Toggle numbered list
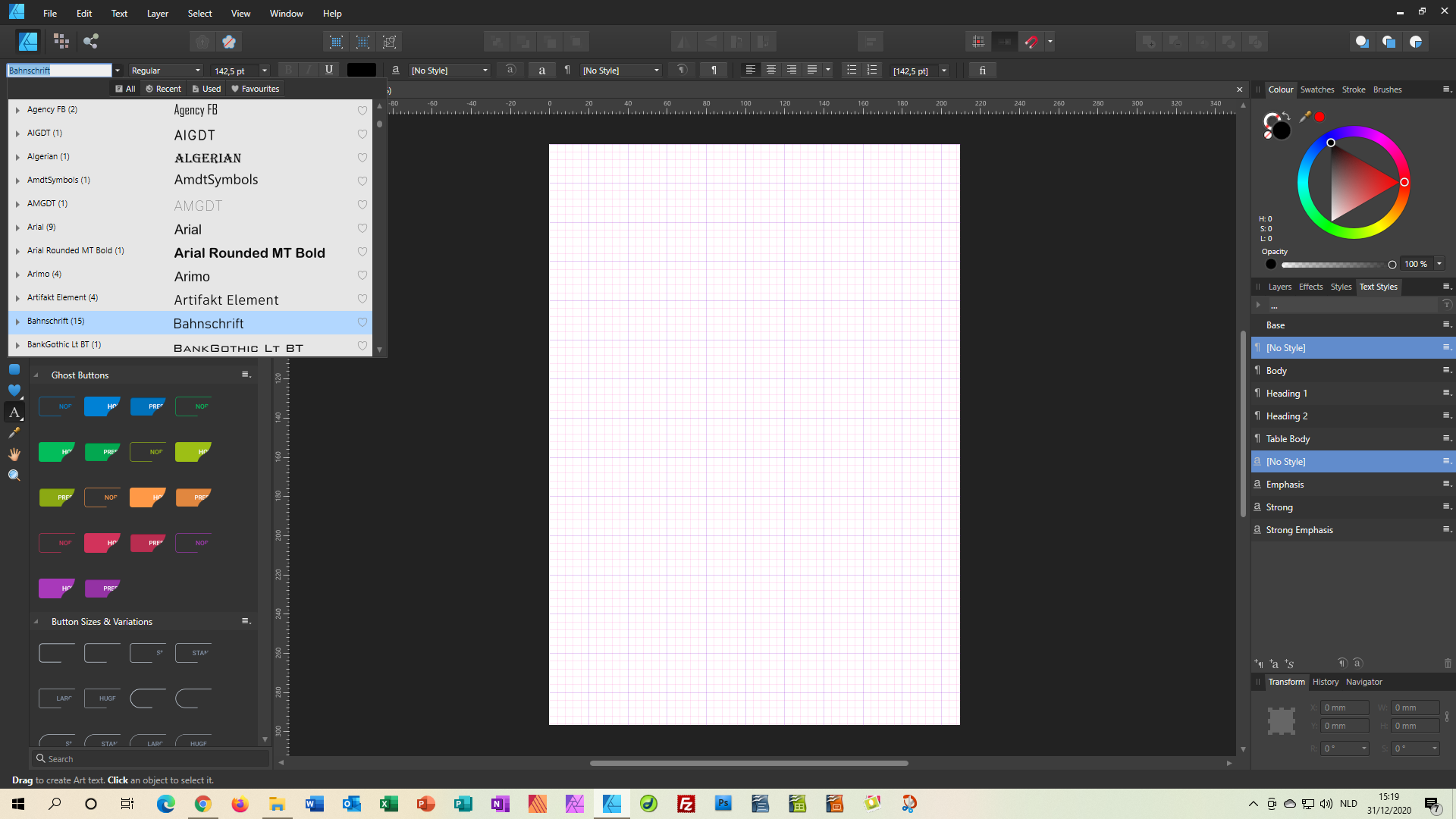The width and height of the screenshot is (1456, 819). (872, 70)
